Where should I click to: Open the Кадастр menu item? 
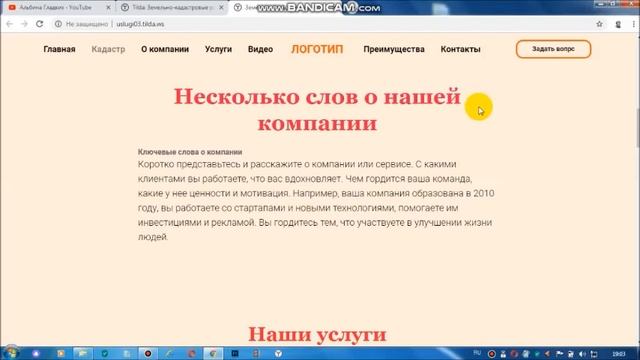[108, 49]
